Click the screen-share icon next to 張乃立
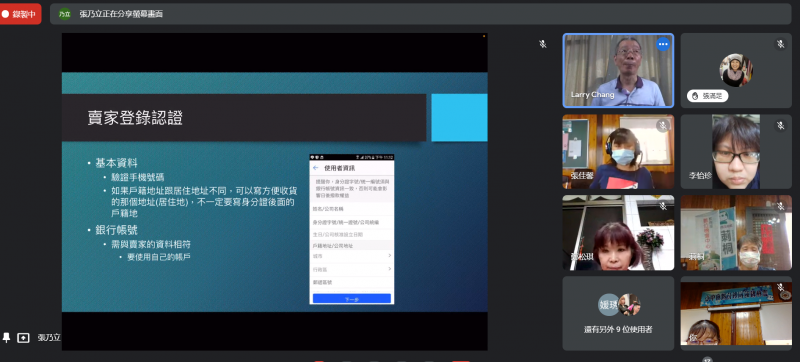Viewport: 800px width, 362px height. click(x=23, y=338)
